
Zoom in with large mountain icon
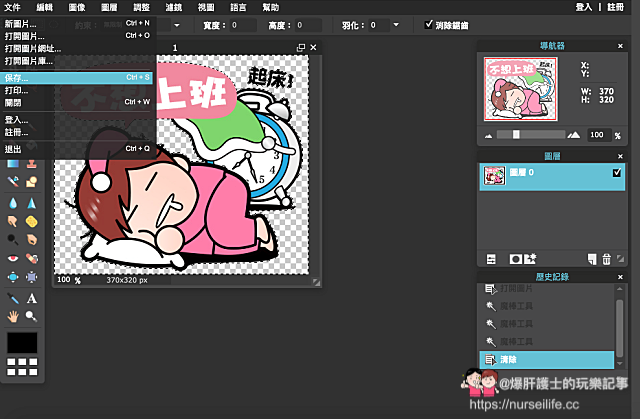pos(573,135)
